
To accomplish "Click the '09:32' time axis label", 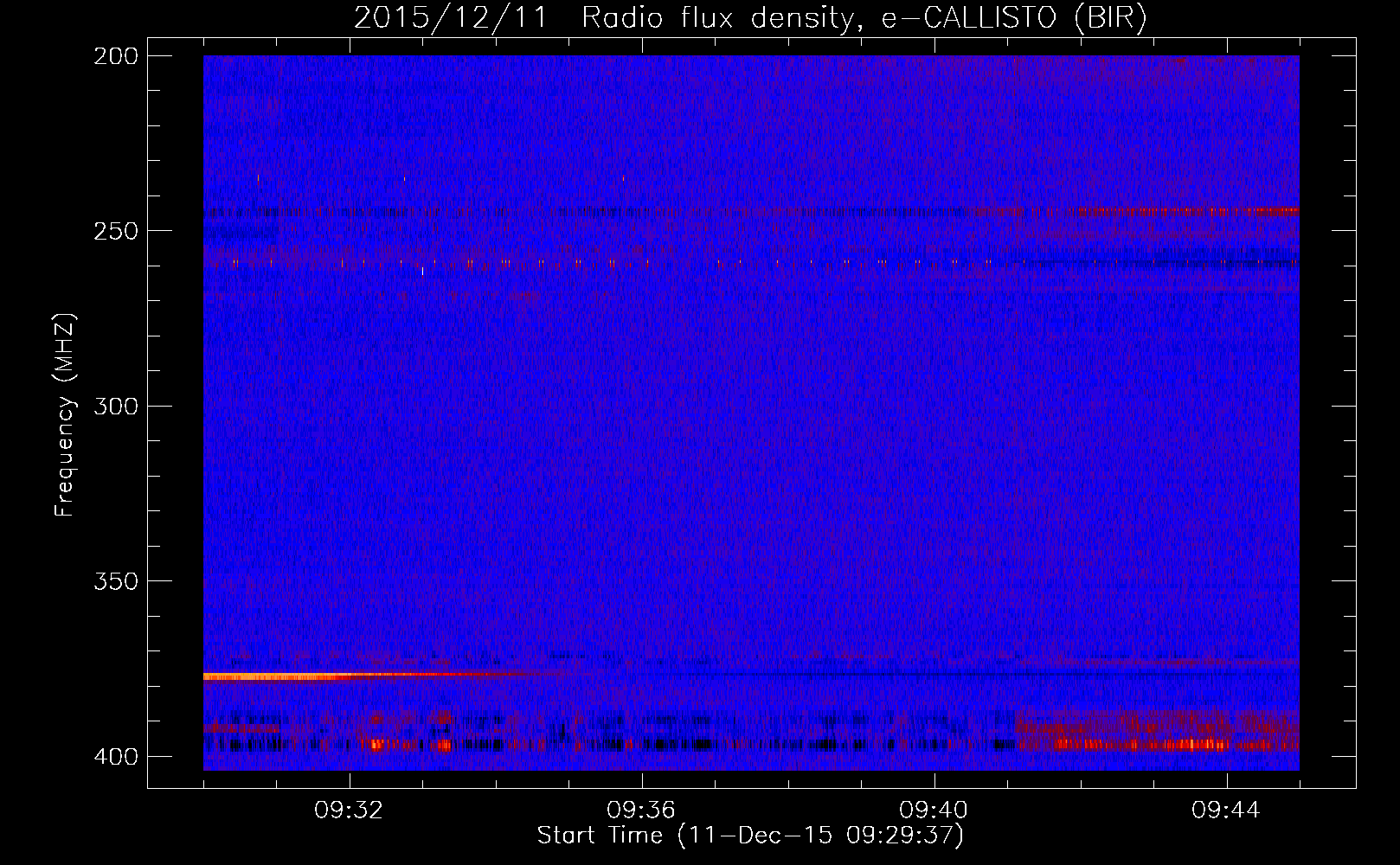I will point(349,811).
